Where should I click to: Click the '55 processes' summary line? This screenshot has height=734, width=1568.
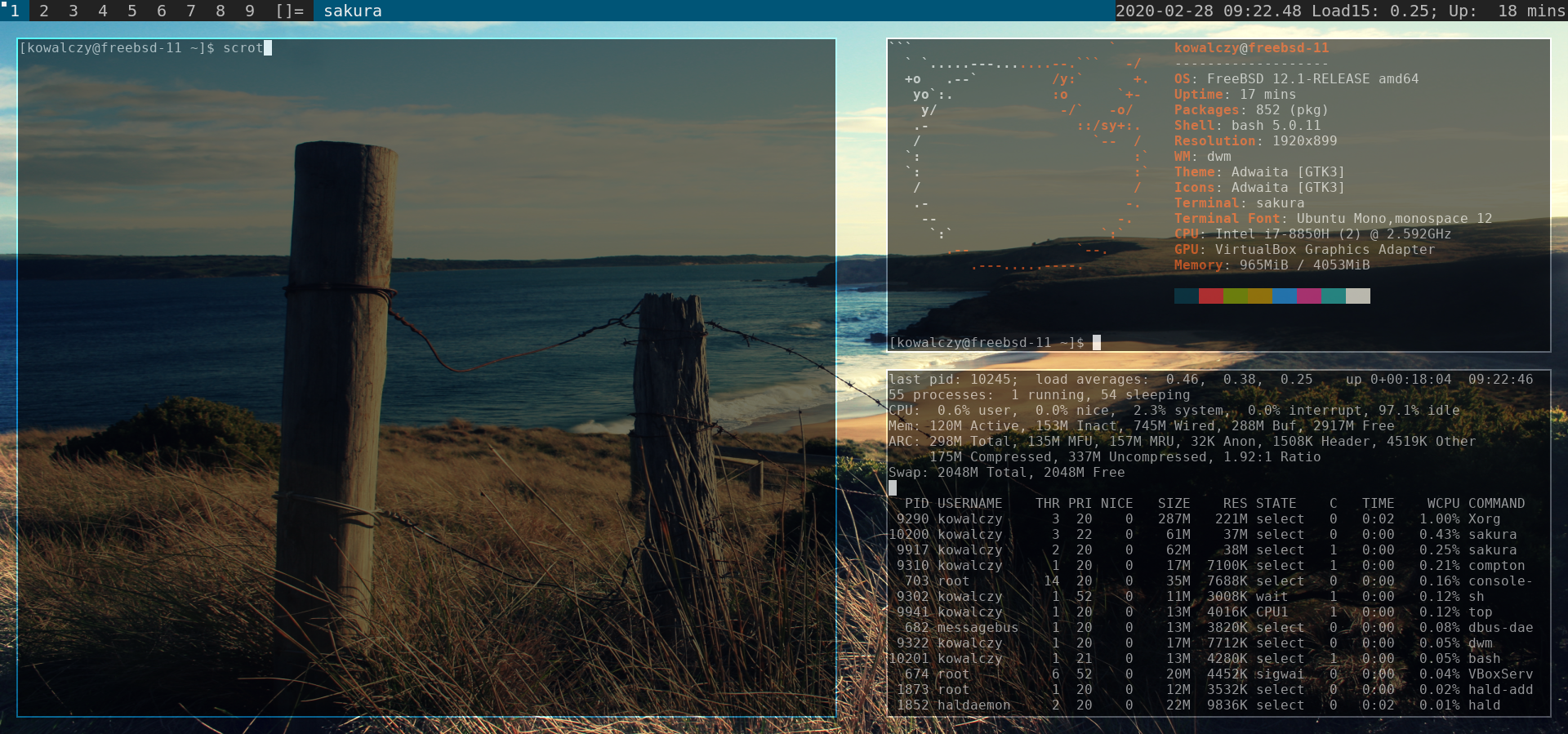tap(1039, 394)
